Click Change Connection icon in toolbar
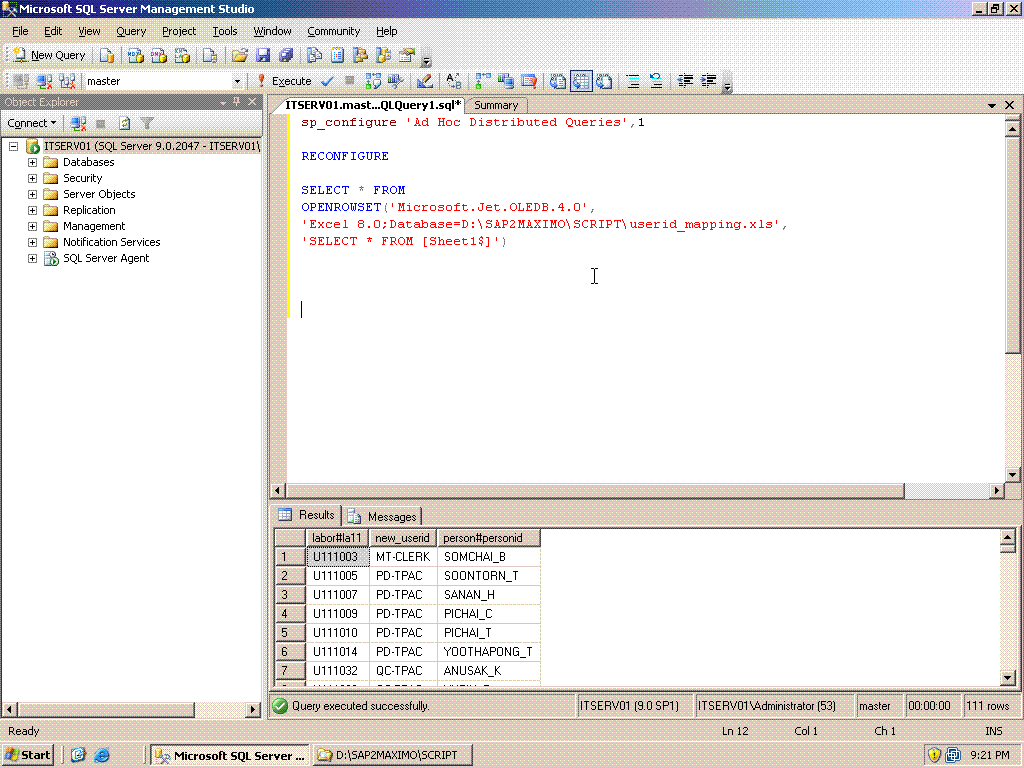 click(67, 81)
